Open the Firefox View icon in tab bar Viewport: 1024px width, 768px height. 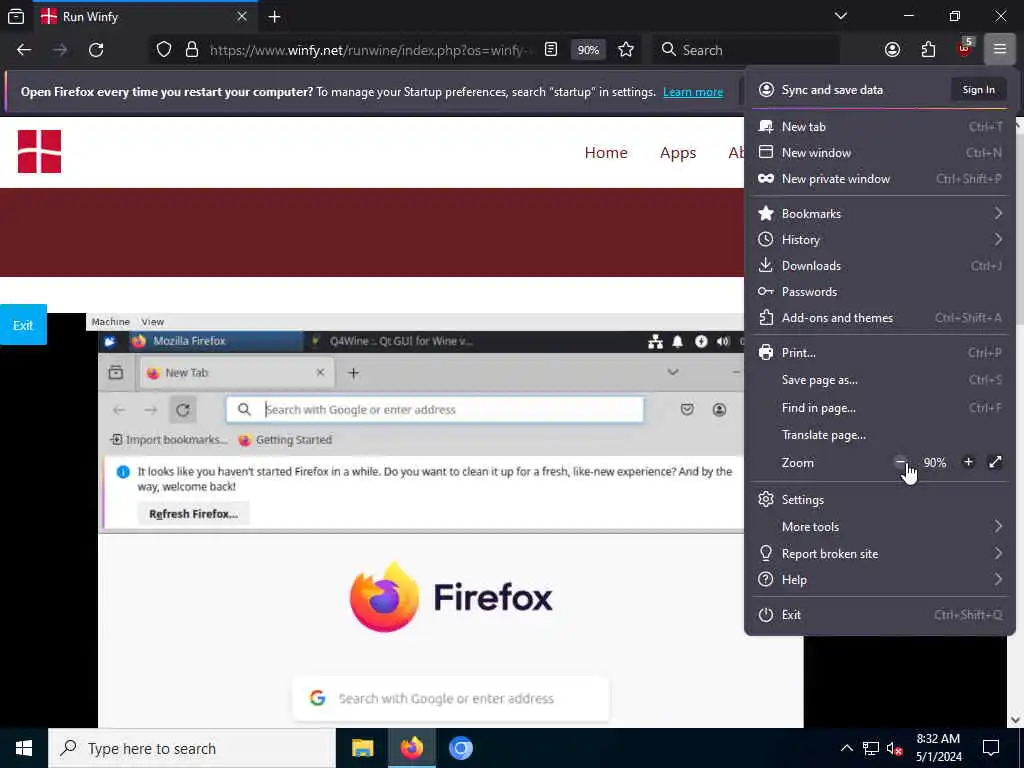click(x=16, y=16)
